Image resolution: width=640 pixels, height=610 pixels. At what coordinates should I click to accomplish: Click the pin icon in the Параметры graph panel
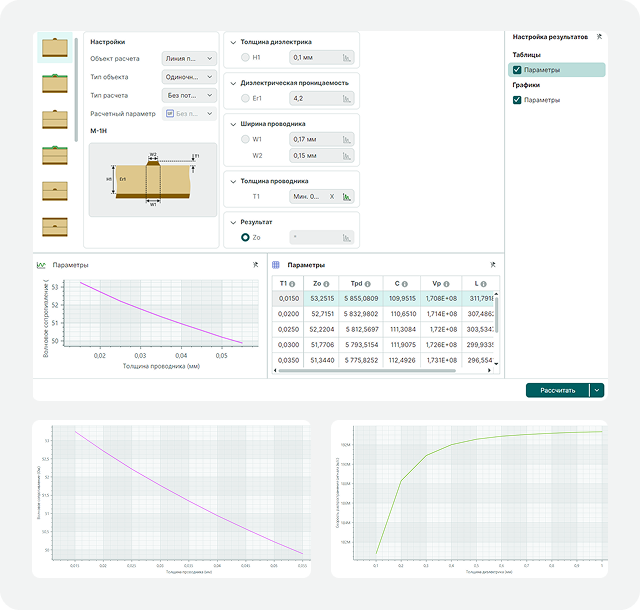[x=256, y=265]
